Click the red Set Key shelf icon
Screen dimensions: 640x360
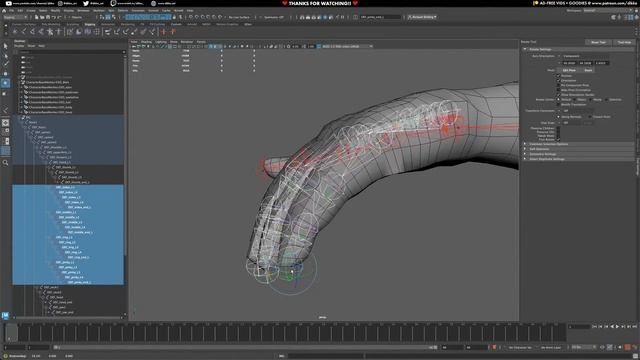click(x=164, y=31)
